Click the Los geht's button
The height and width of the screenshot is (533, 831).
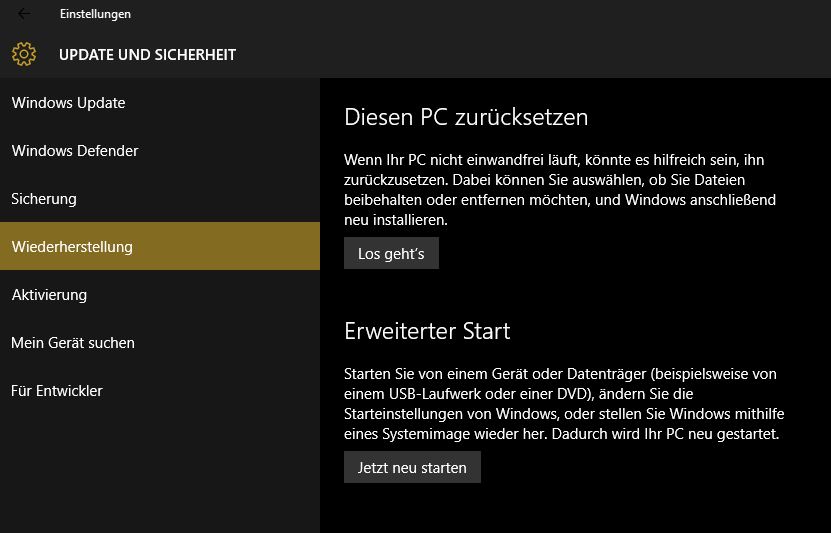[x=391, y=253]
